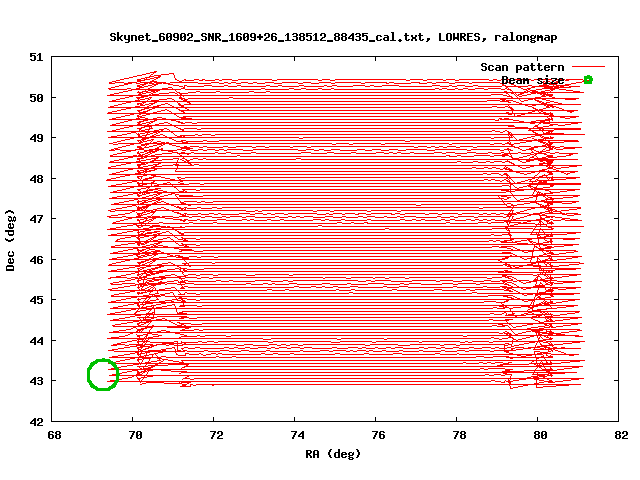Click the x-axis tick label 68
Screen dimensions: 640x480
54,435
